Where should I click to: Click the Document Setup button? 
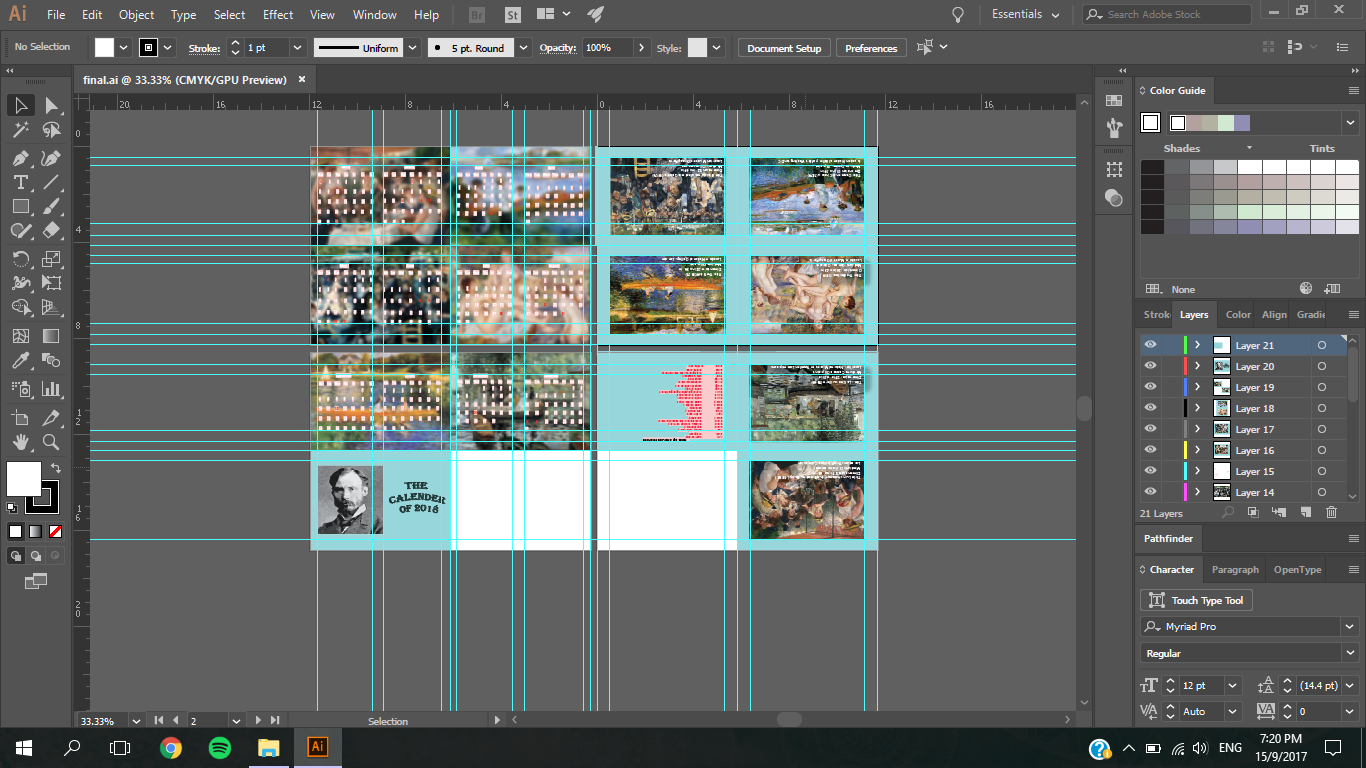click(x=784, y=48)
